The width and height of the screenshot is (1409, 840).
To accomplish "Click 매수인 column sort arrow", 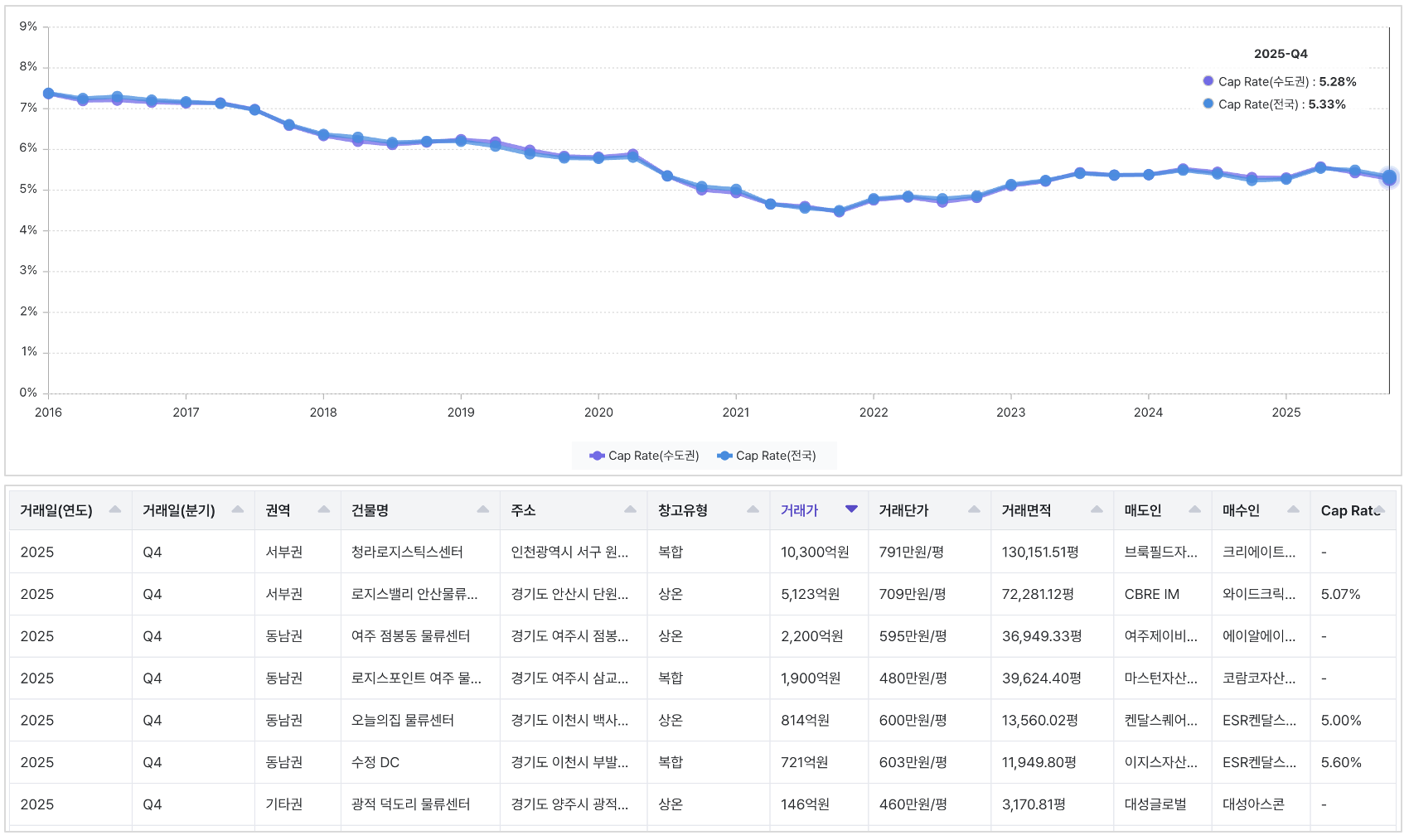I will tap(1293, 509).
